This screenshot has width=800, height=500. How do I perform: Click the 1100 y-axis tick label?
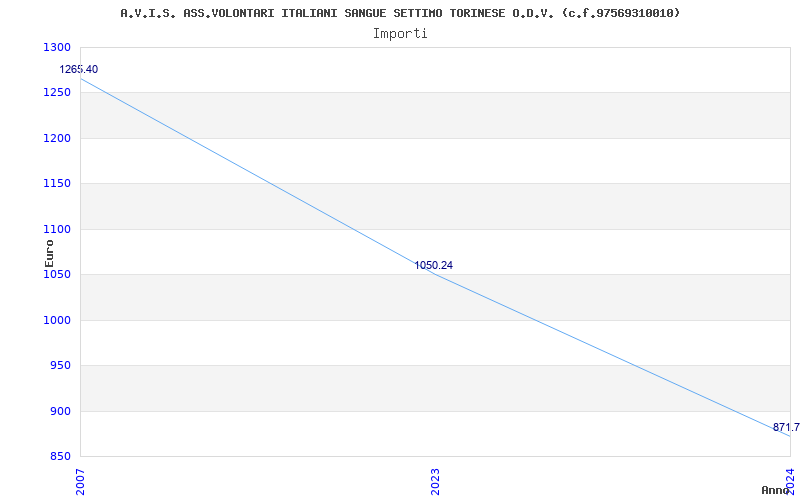click(x=57, y=230)
